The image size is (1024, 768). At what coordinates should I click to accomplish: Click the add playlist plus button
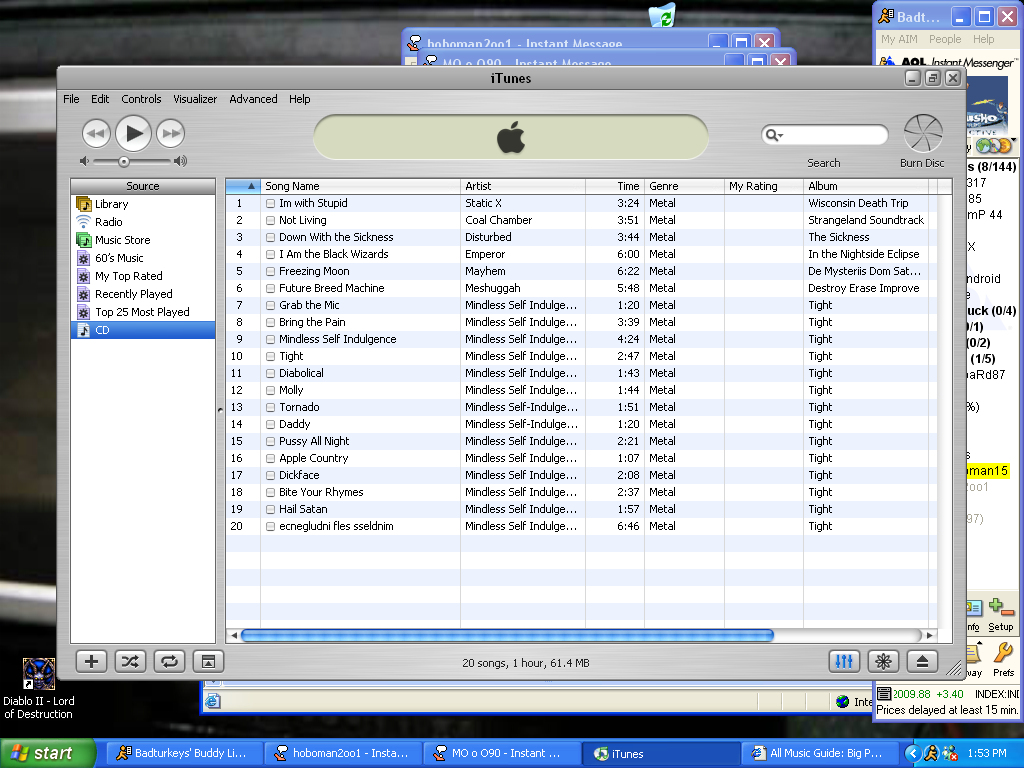(x=91, y=662)
